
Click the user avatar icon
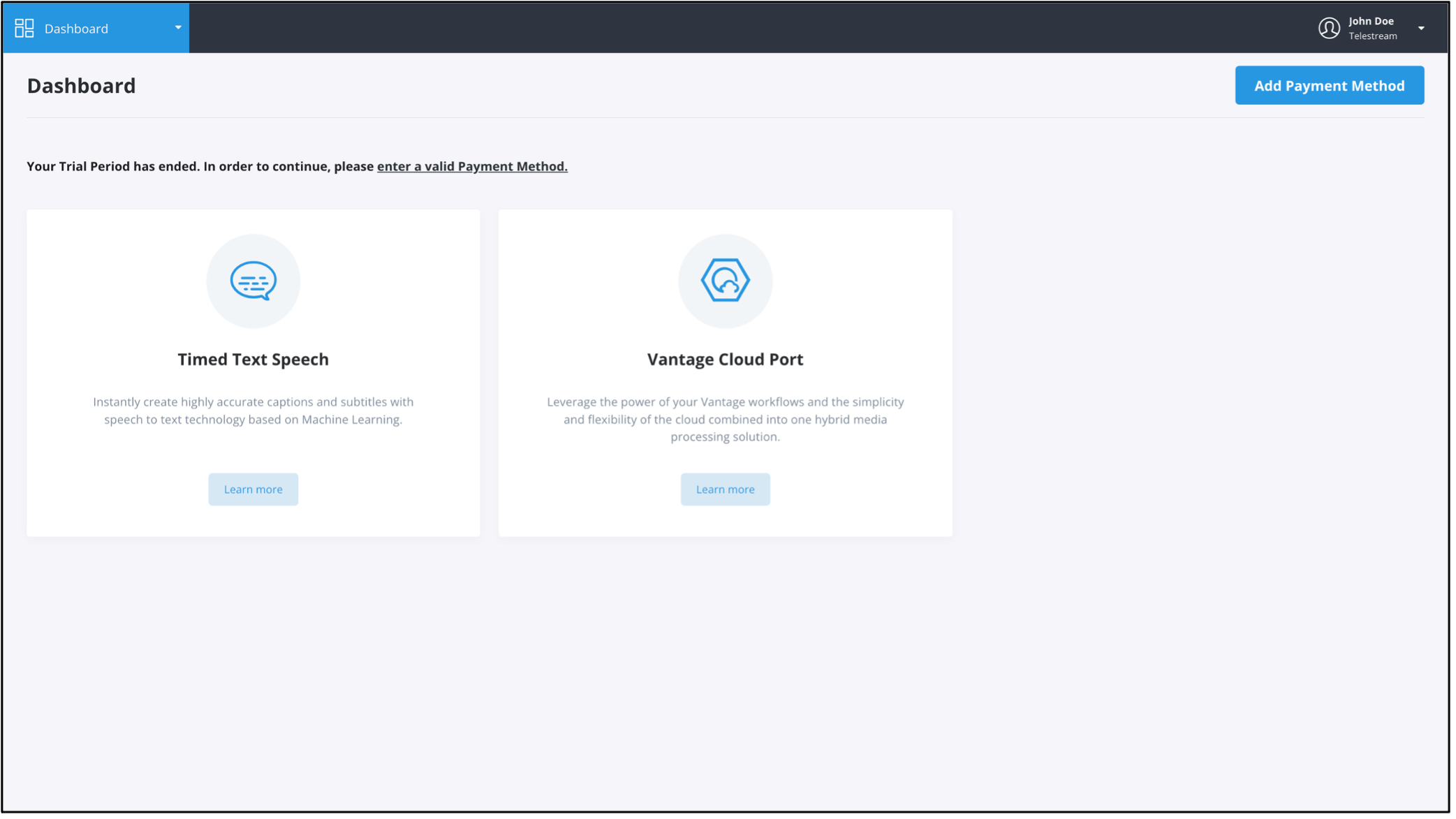[x=1329, y=28]
